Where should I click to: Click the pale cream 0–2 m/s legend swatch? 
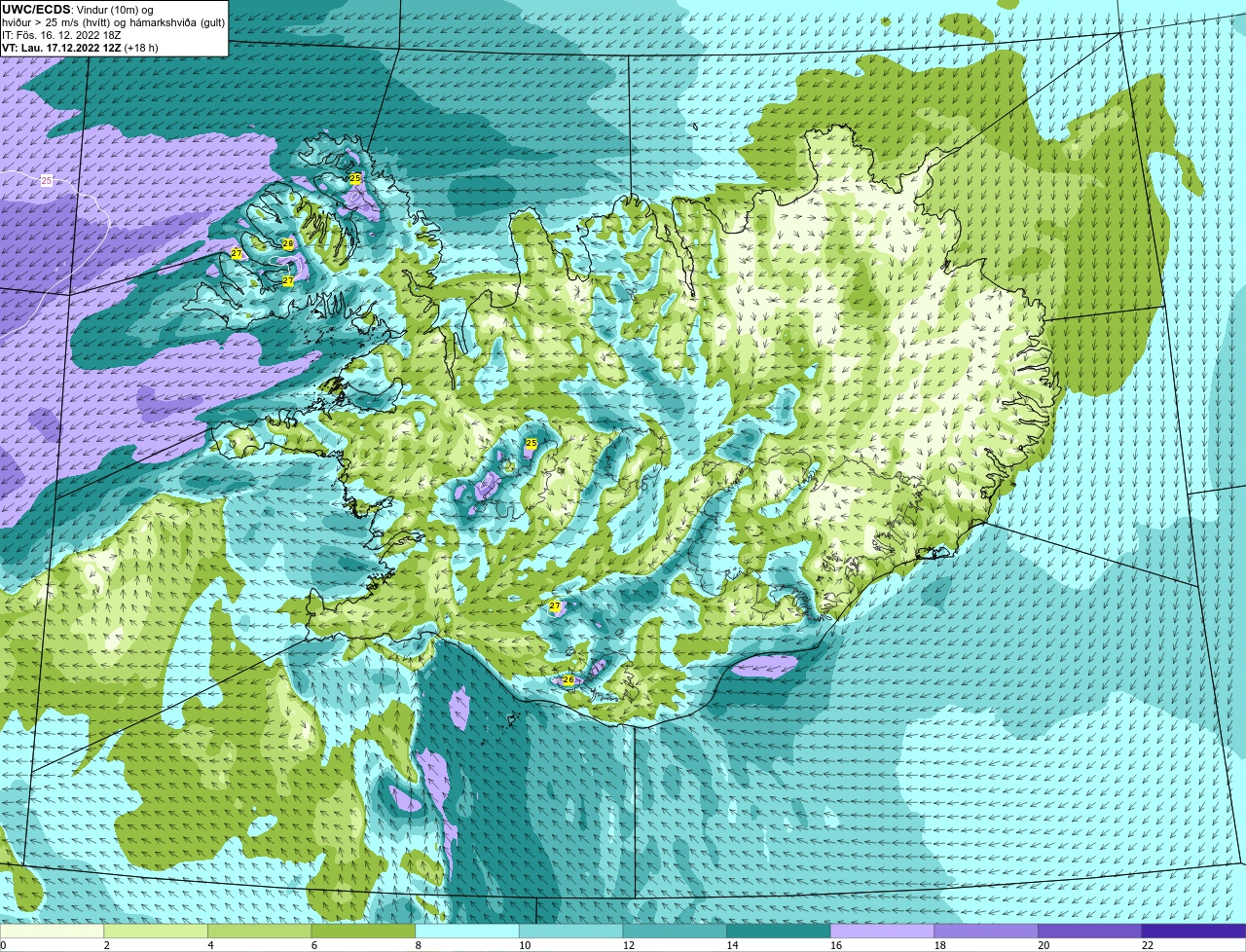tap(52, 931)
